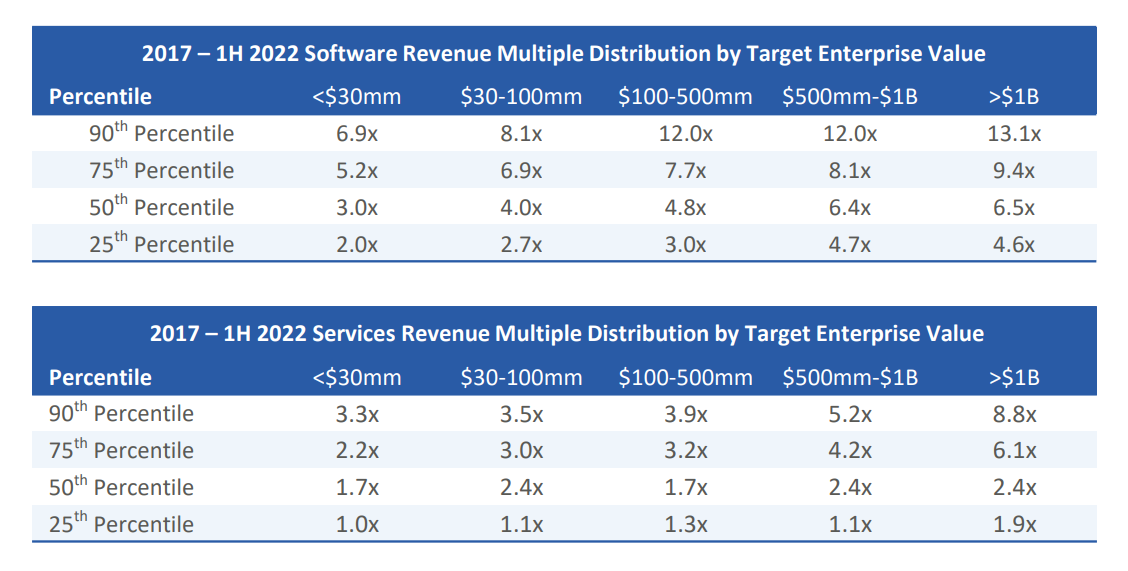Click the Services Revenue Multiple table title

tap(566, 334)
